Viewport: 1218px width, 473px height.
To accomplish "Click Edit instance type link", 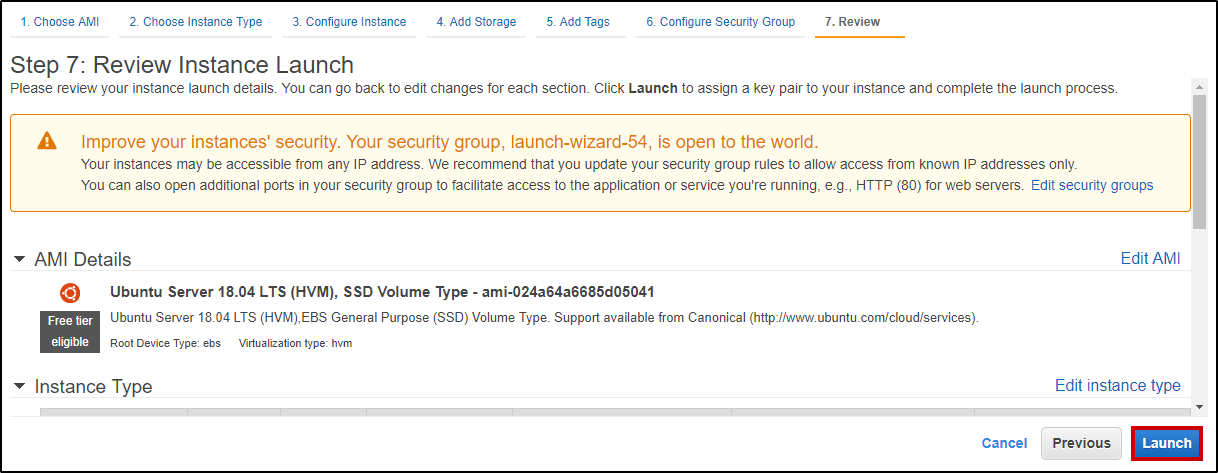I will (1117, 385).
